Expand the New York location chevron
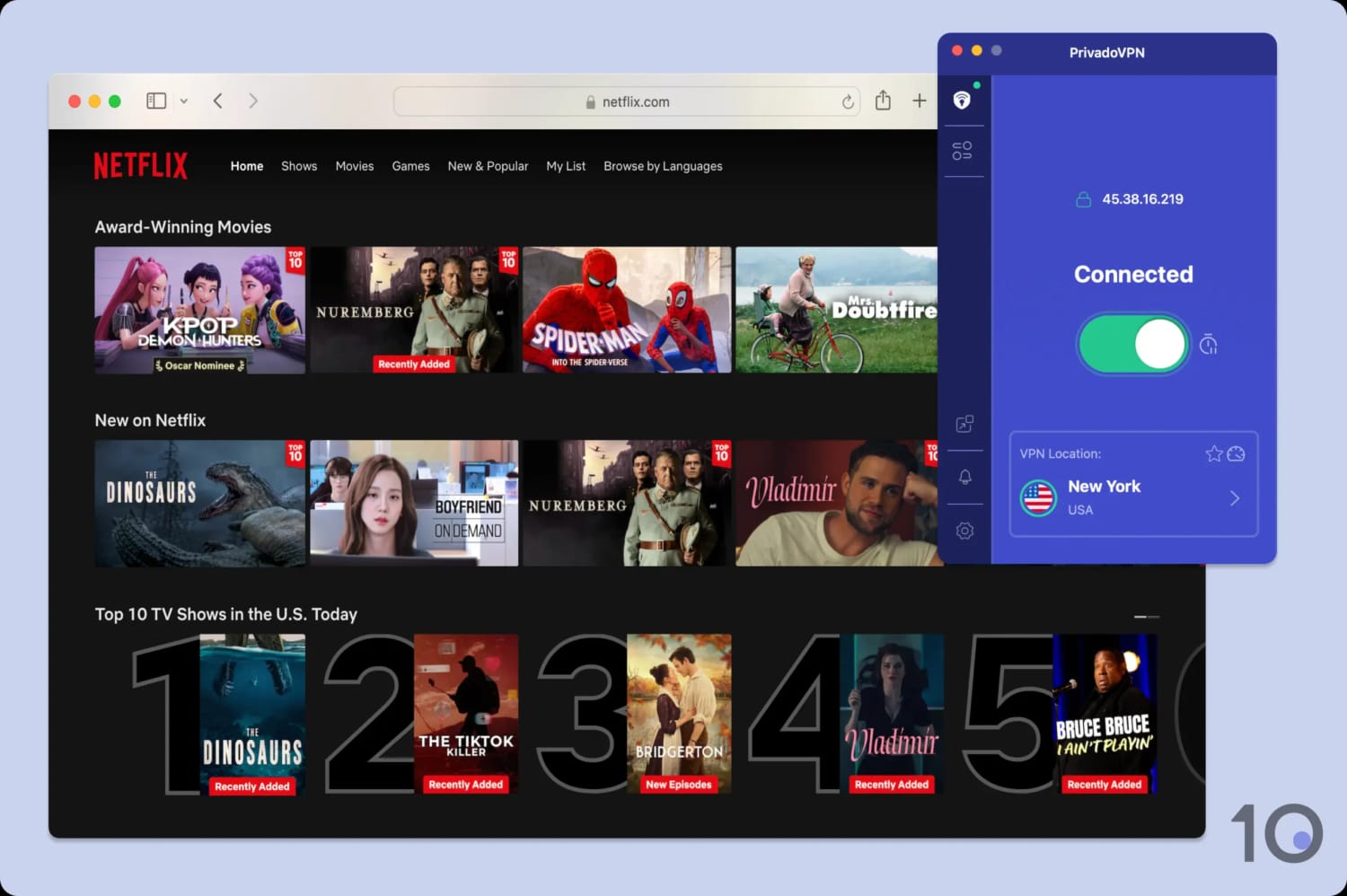1347x896 pixels. click(1236, 498)
